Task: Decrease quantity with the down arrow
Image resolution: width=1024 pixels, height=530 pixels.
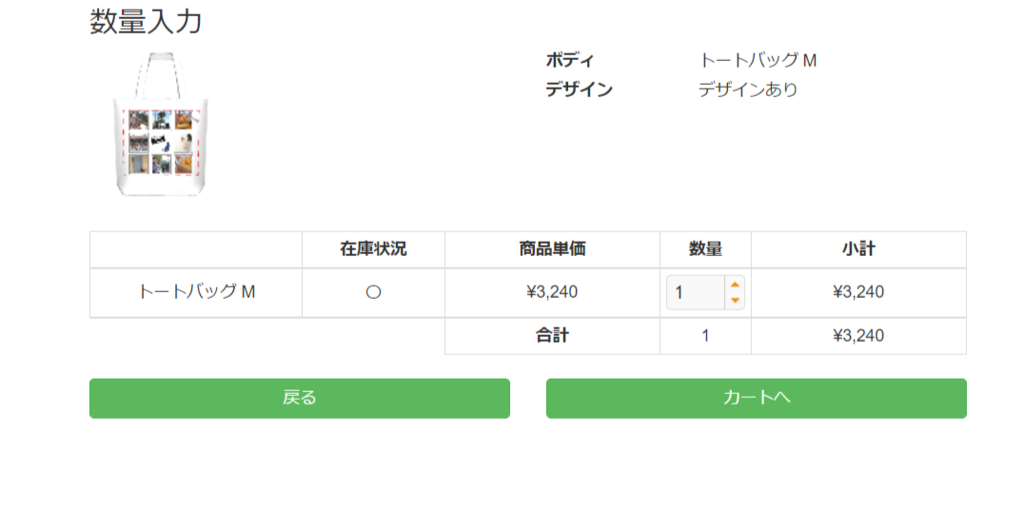Action: (x=735, y=300)
